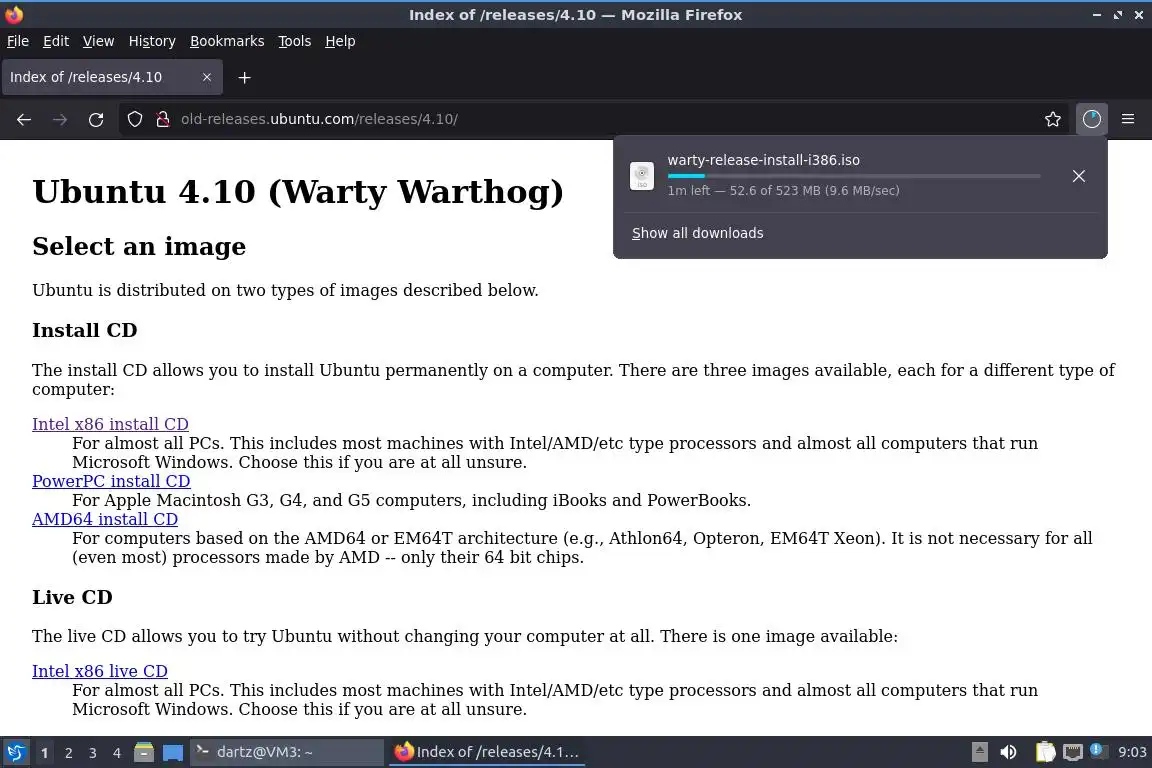1152x768 pixels.
Task: Bookmark this page with the star
Action: pos(1052,119)
